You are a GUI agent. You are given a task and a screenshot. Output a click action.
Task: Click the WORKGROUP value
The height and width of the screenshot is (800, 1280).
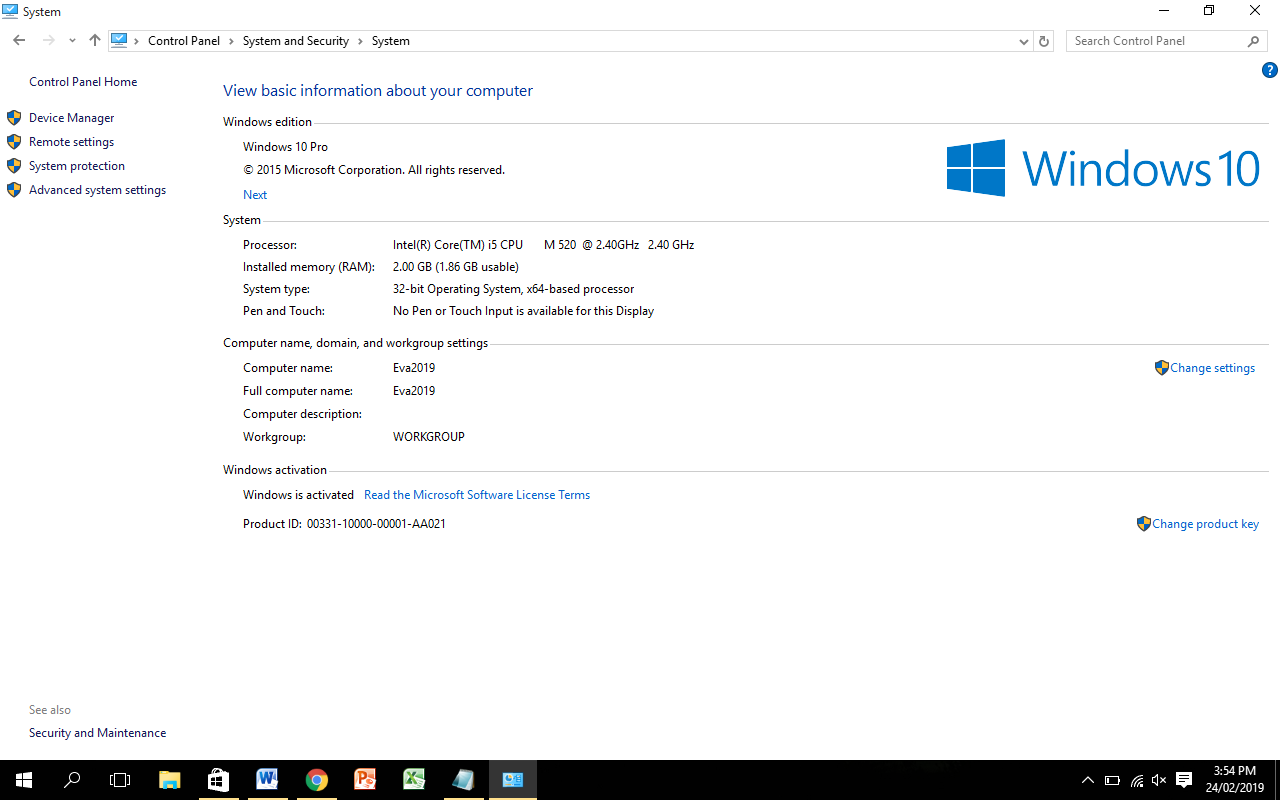pyautogui.click(x=429, y=437)
